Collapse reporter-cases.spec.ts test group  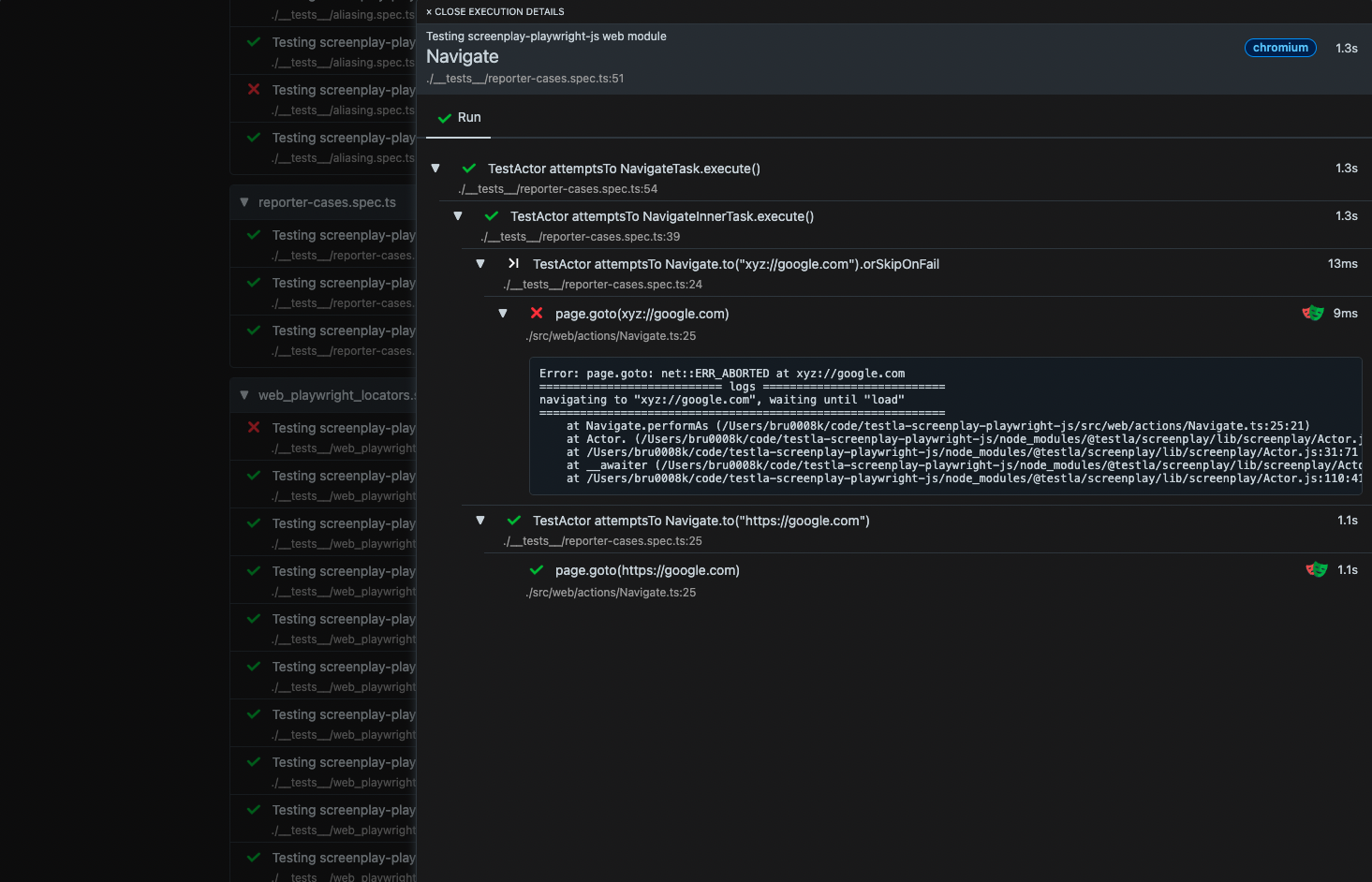pos(244,202)
